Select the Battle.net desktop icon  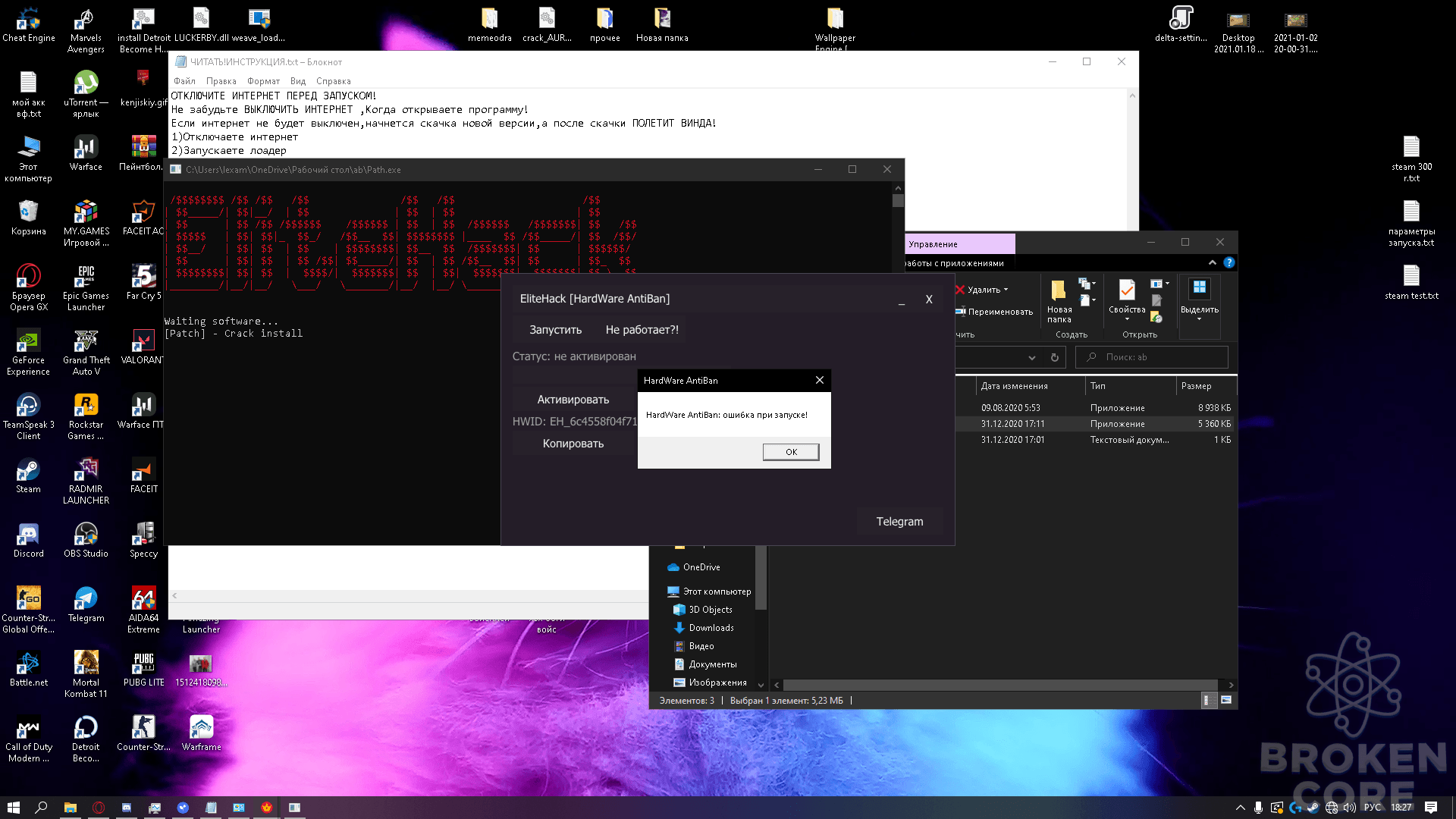(29, 670)
